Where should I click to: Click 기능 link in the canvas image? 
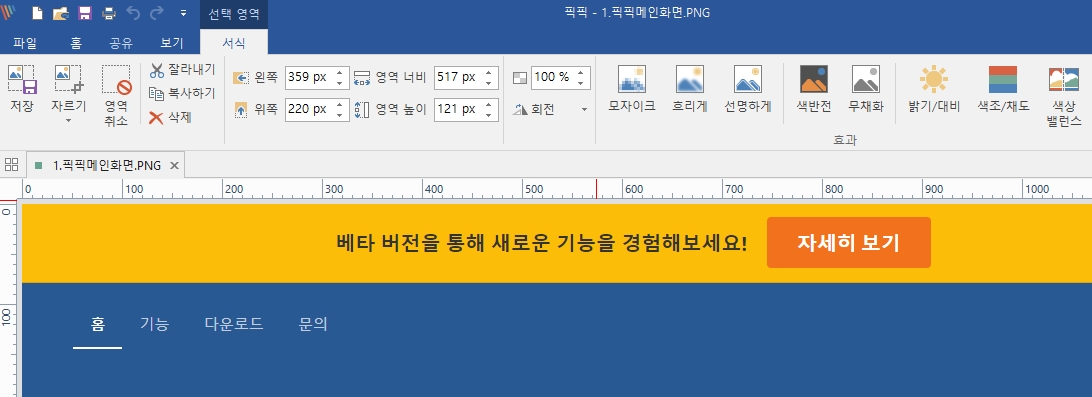(x=155, y=324)
